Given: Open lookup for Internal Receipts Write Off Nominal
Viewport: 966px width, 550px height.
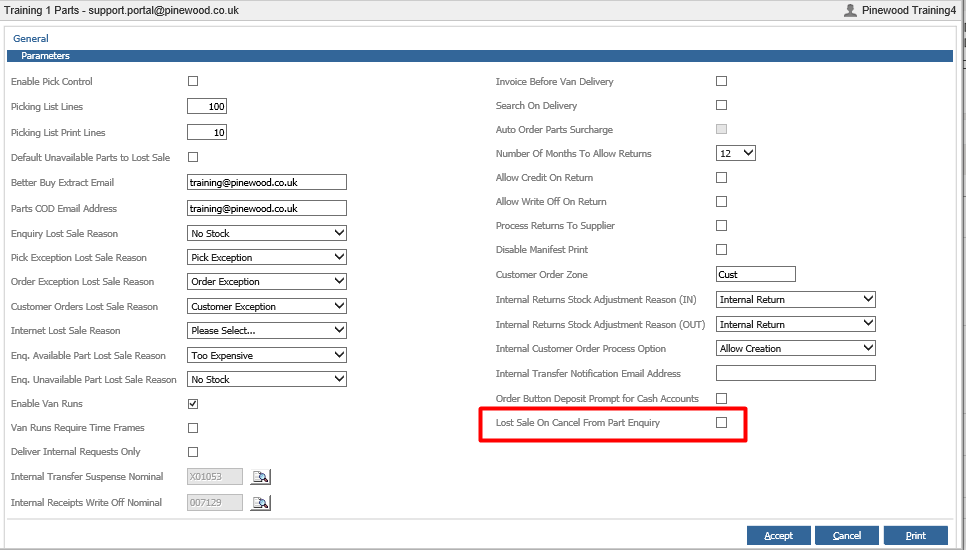Looking at the screenshot, I should tap(261, 503).
